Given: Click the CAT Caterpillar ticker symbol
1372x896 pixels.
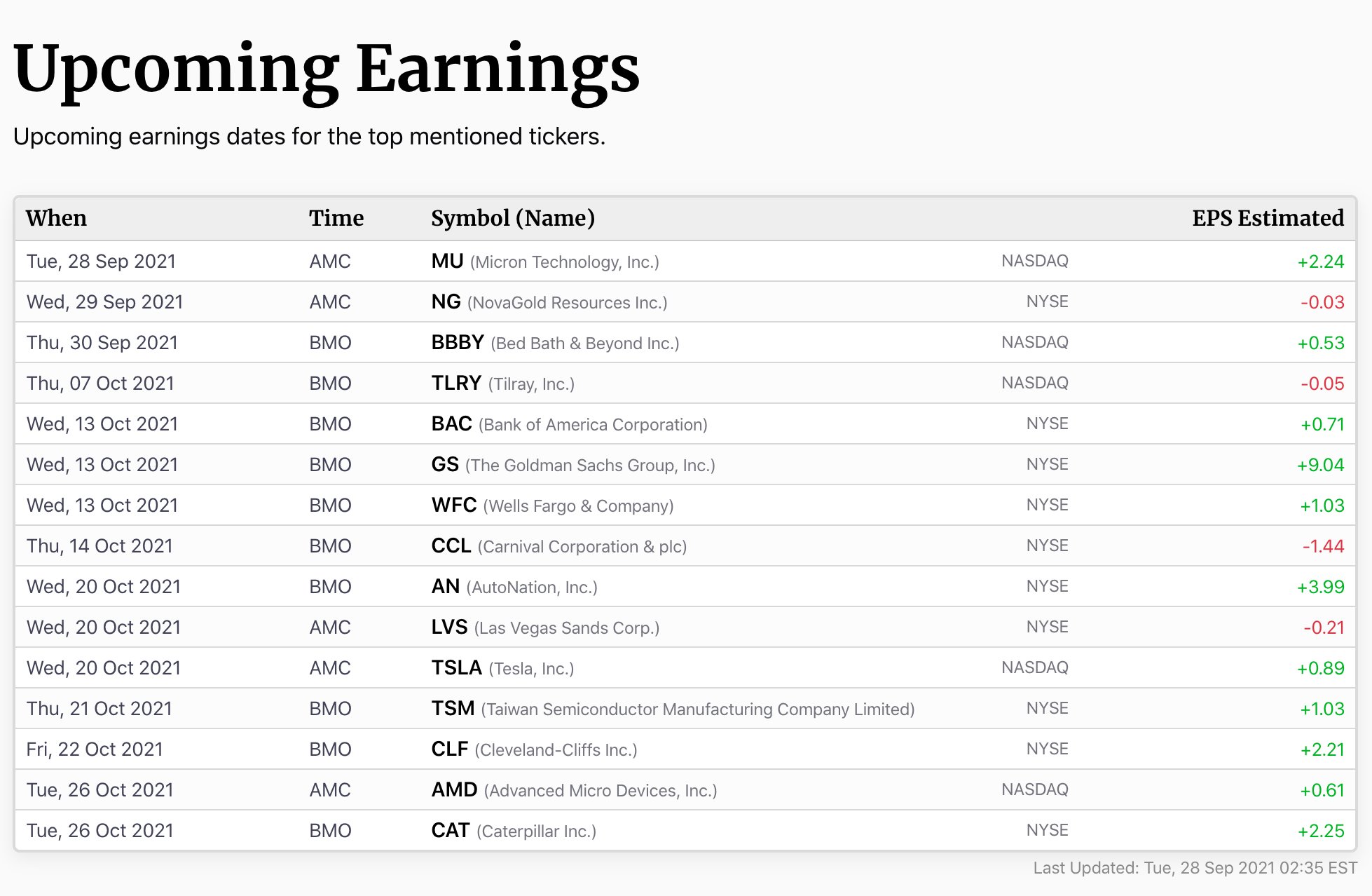Looking at the screenshot, I should click(x=450, y=831).
